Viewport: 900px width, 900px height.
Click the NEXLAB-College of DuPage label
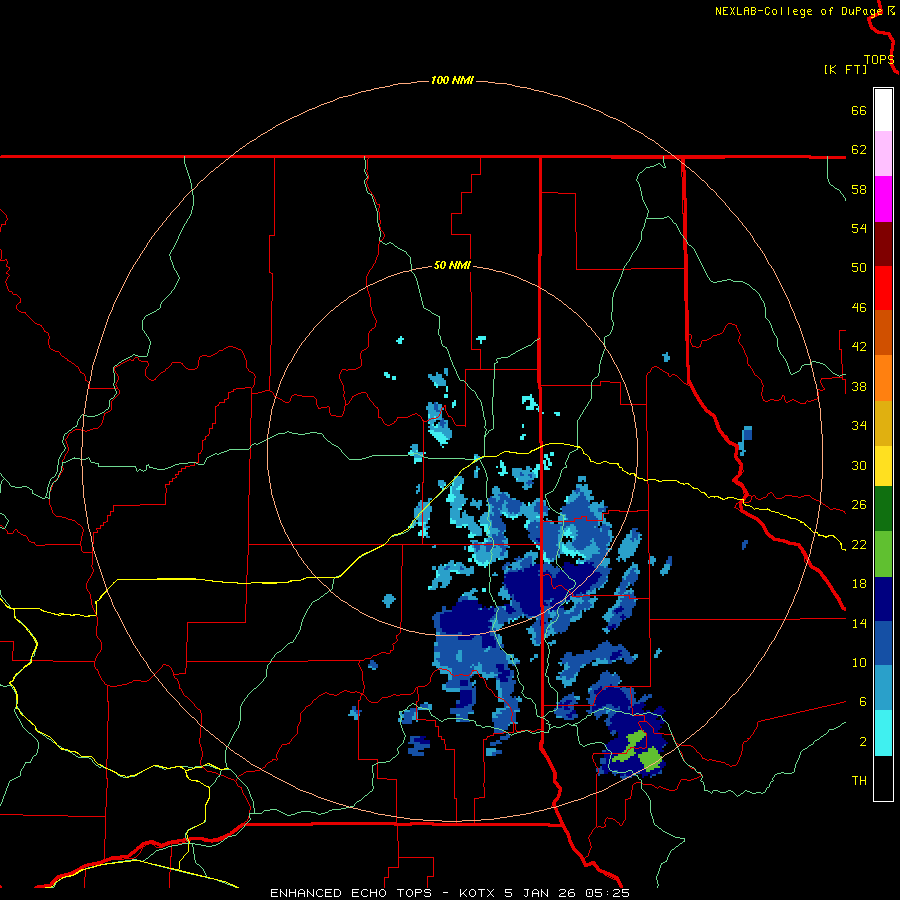tap(798, 11)
